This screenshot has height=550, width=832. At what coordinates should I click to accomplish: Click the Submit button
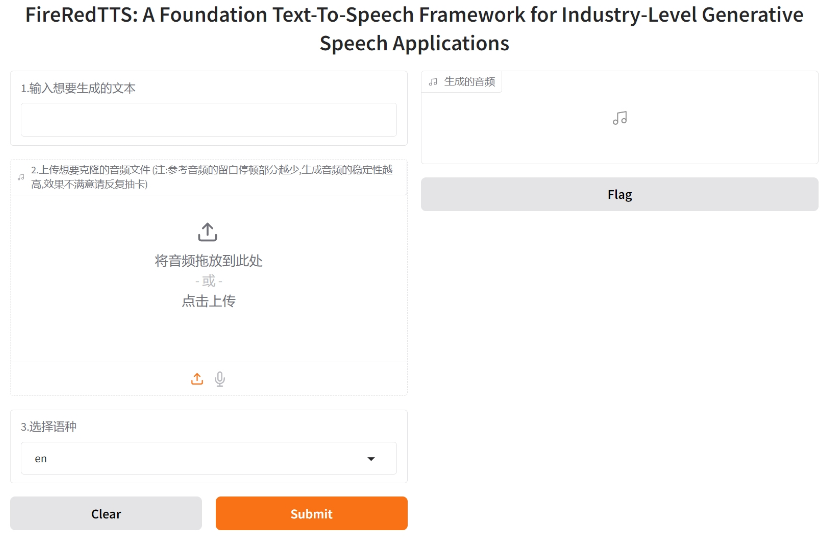pos(311,513)
